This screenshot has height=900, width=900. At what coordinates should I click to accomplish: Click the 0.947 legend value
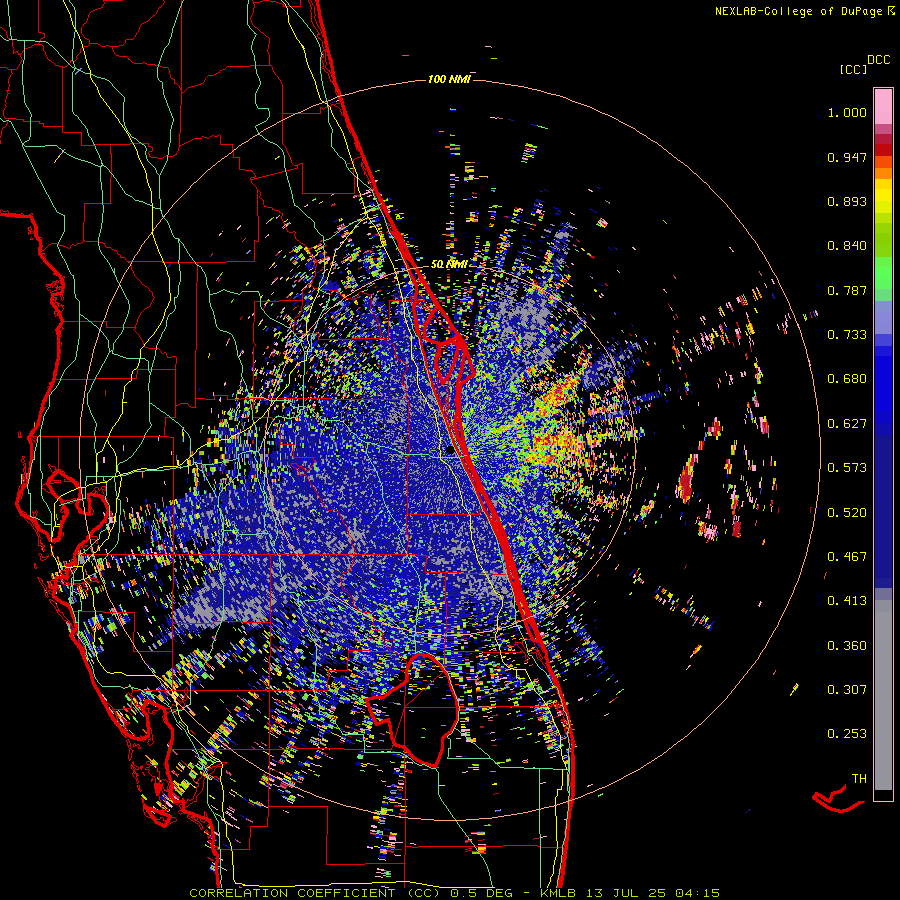(847, 157)
